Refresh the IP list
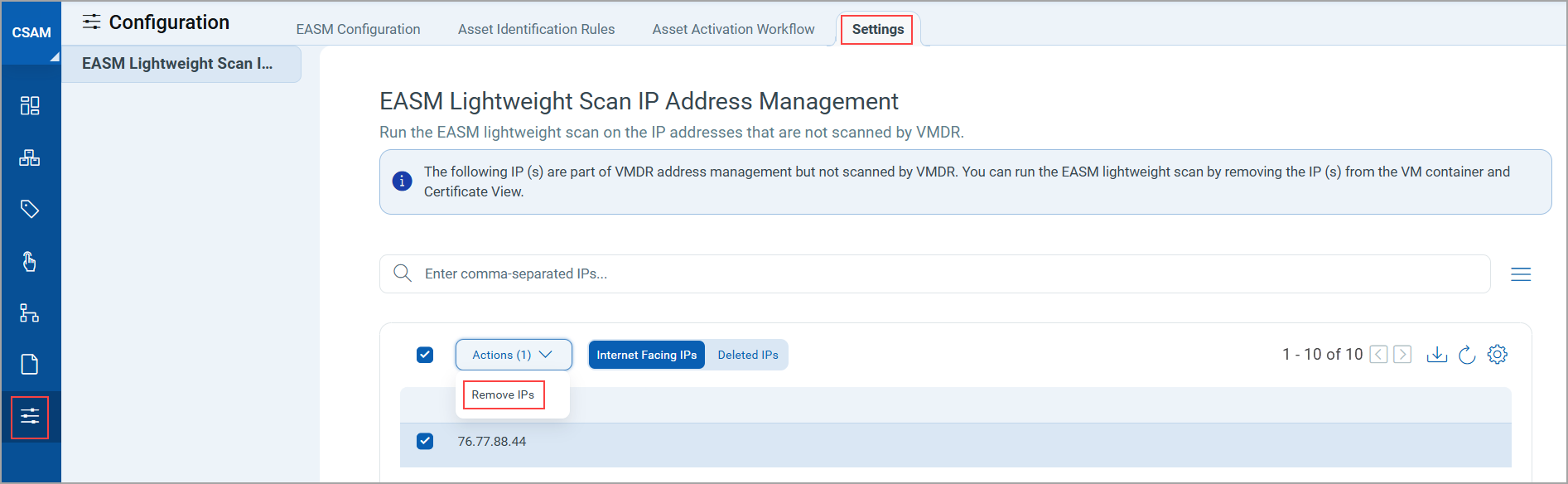 click(1467, 355)
